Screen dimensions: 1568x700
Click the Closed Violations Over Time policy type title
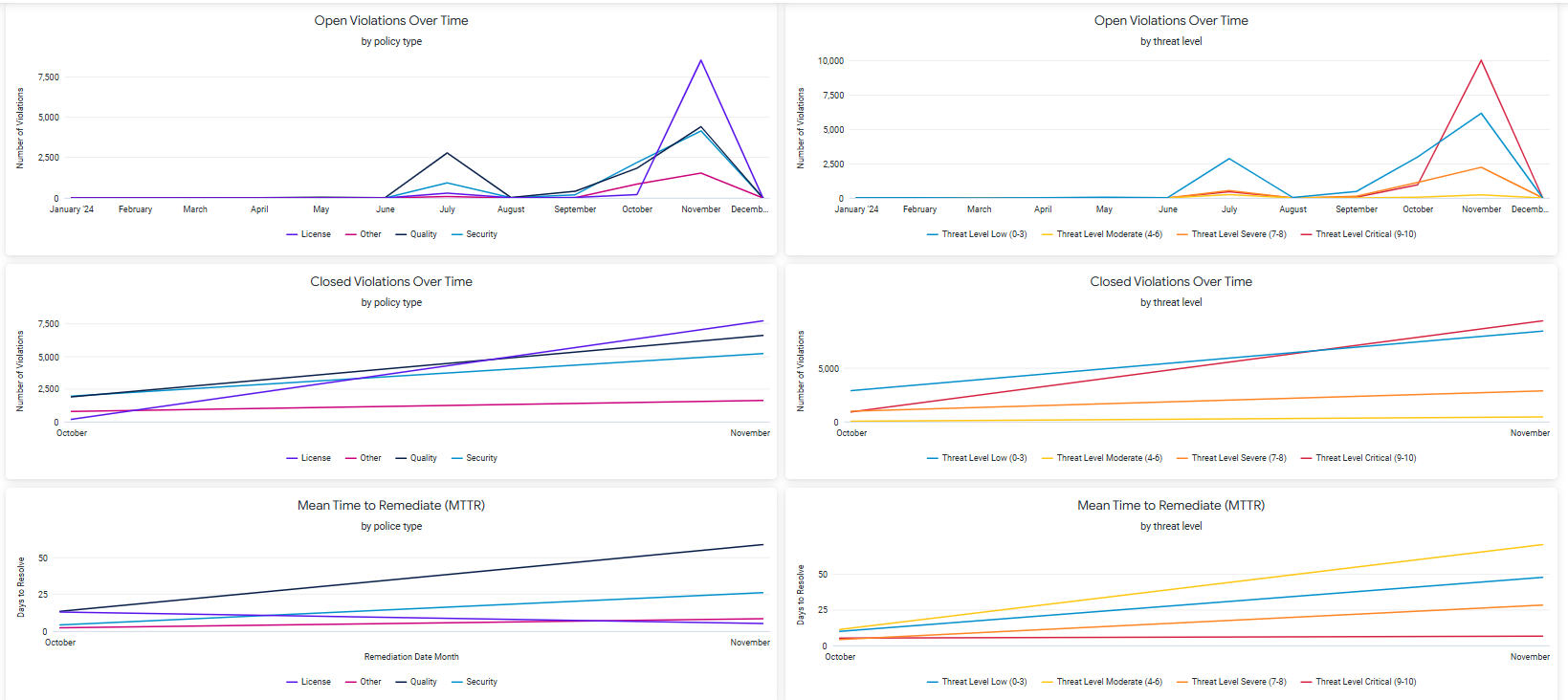point(391,281)
